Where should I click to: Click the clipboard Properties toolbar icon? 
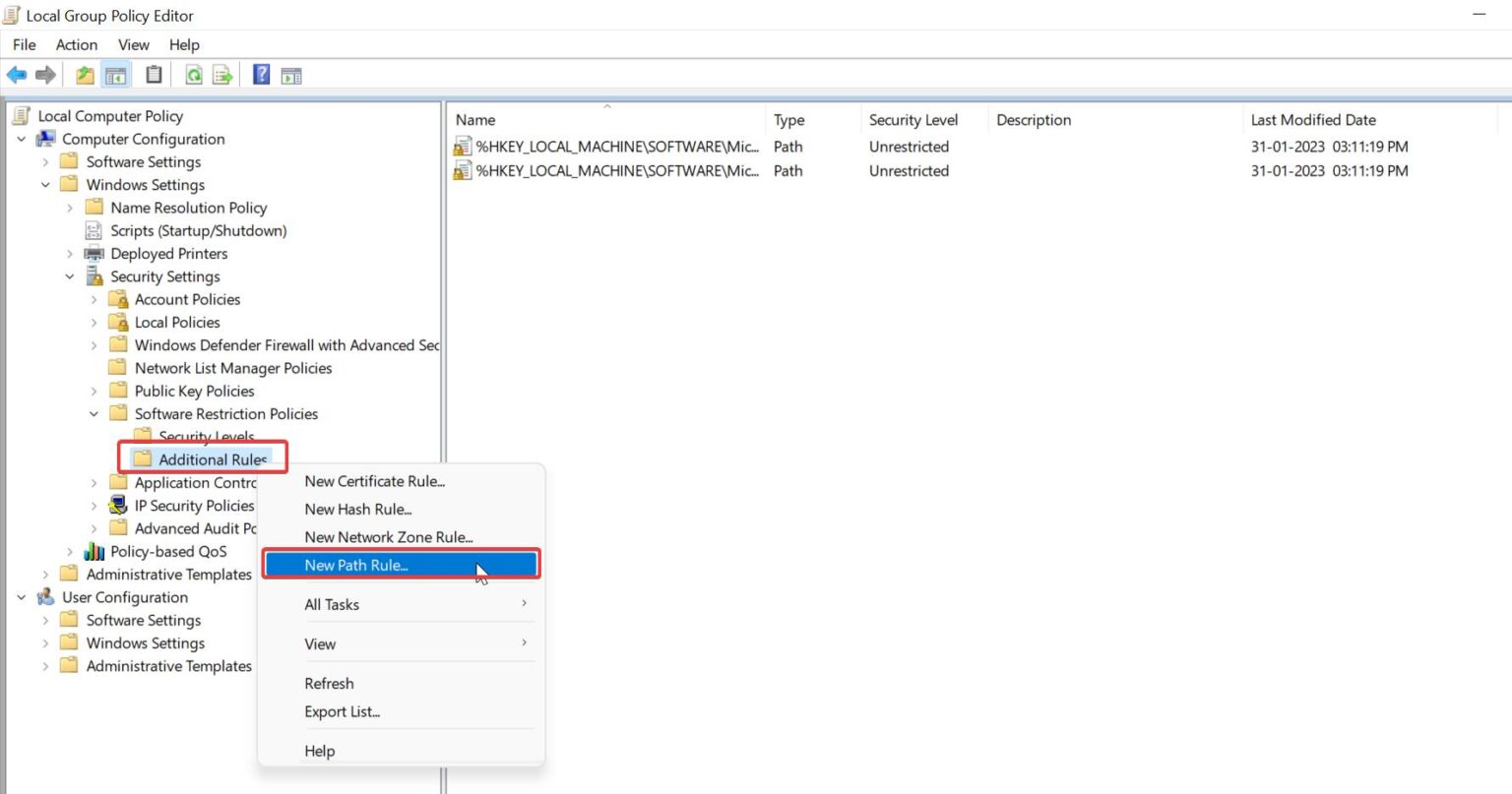(x=154, y=74)
